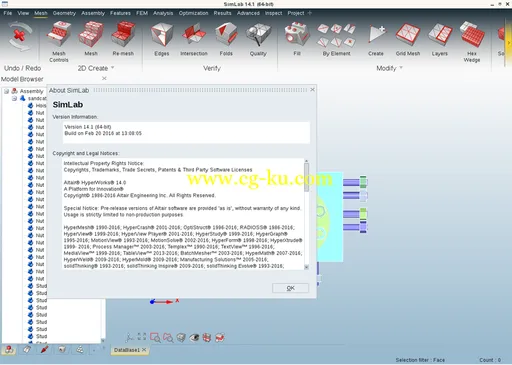Click the small cube icon in bottom panel tabs

[62, 350]
